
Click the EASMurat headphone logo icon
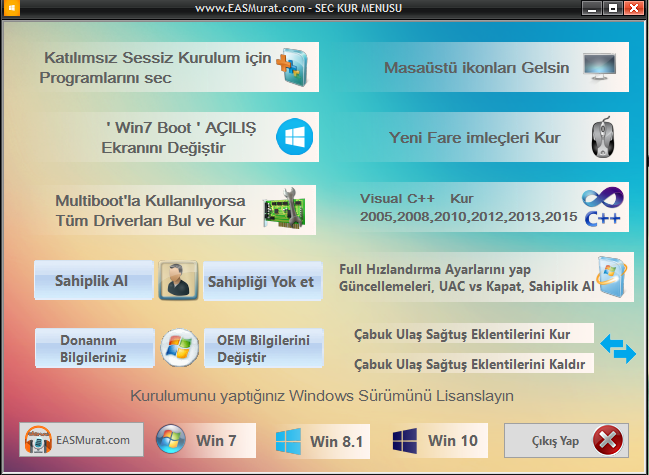click(38, 439)
